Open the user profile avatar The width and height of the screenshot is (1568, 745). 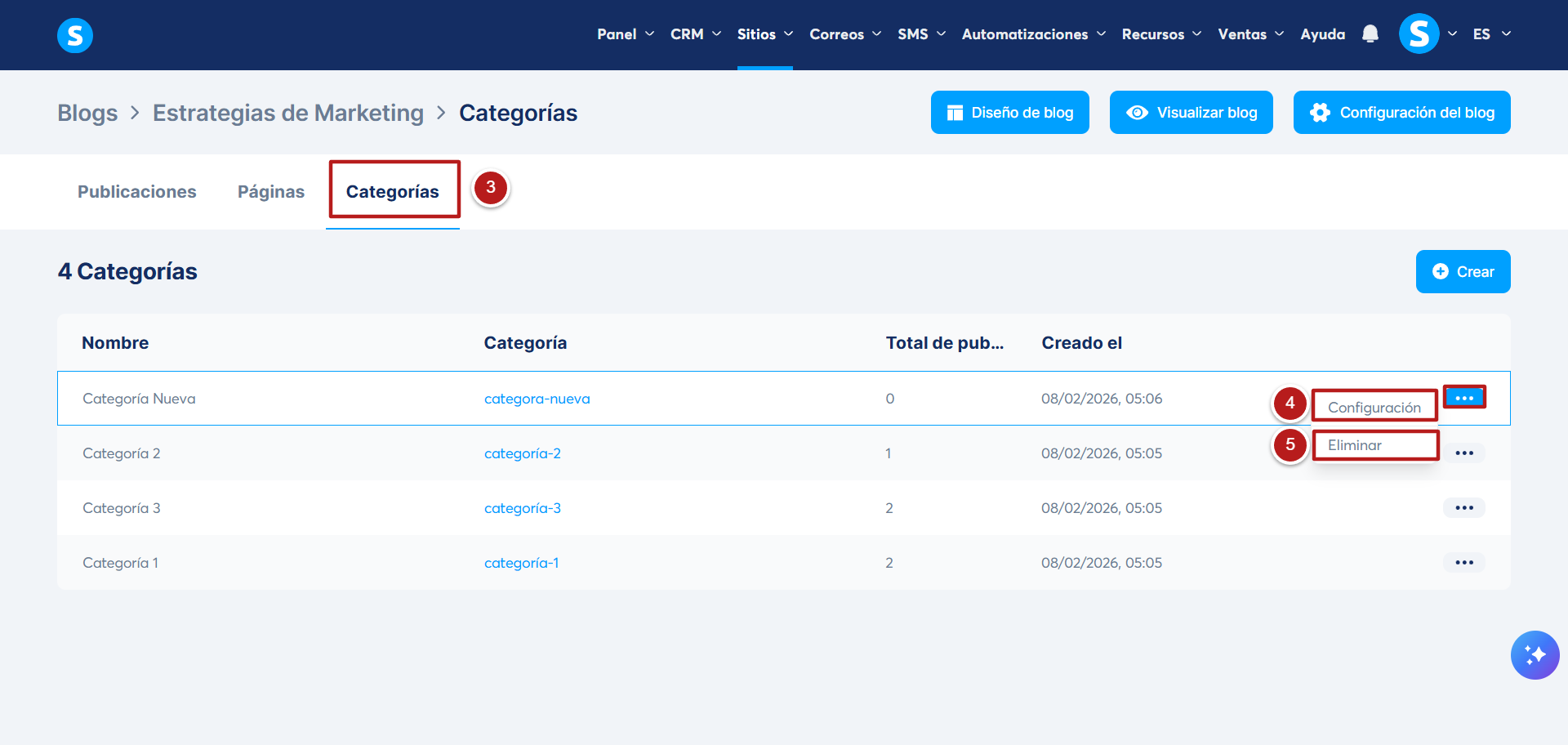pos(1419,34)
